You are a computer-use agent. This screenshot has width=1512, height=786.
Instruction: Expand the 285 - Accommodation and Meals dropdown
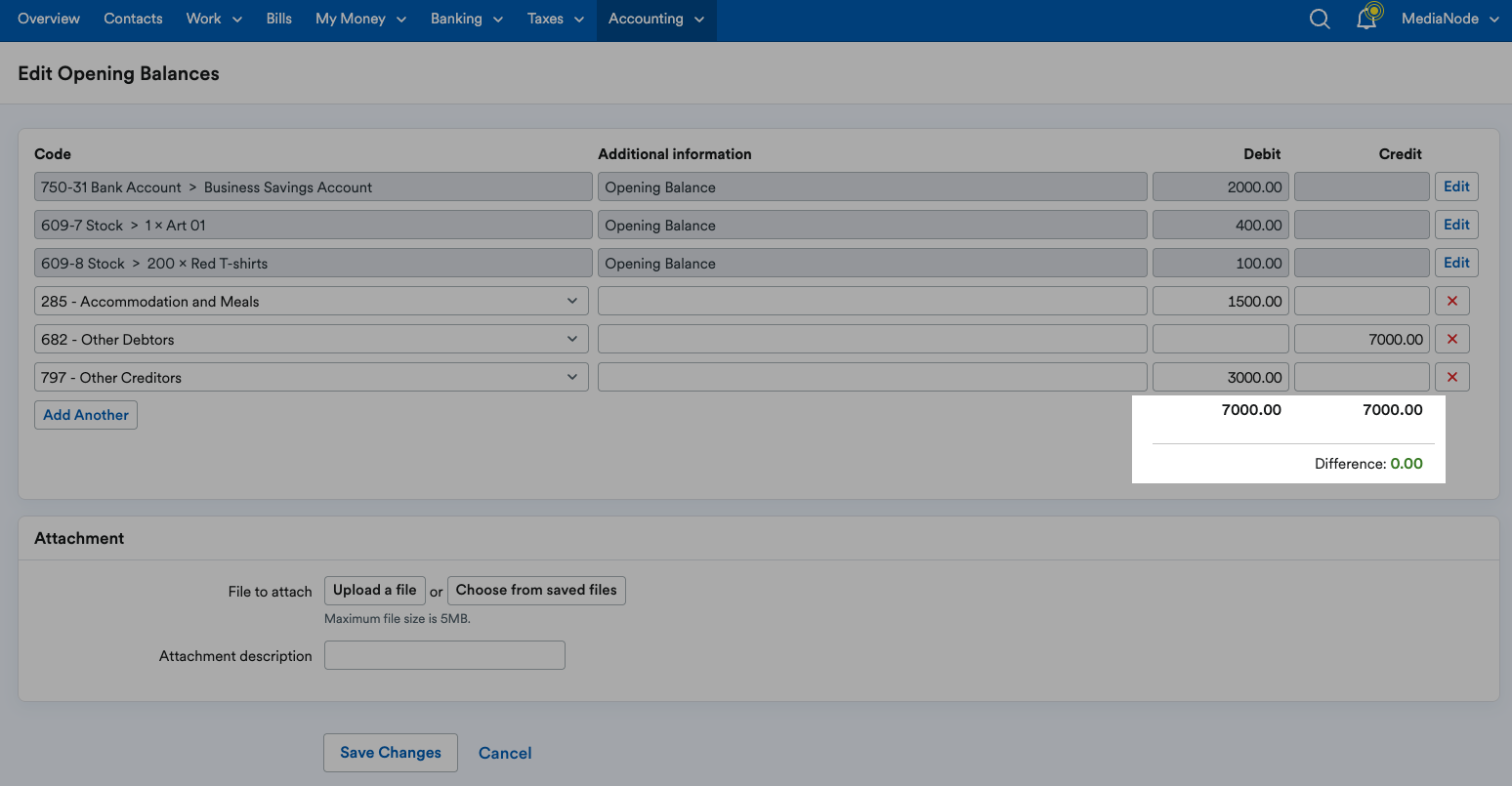tap(312, 301)
